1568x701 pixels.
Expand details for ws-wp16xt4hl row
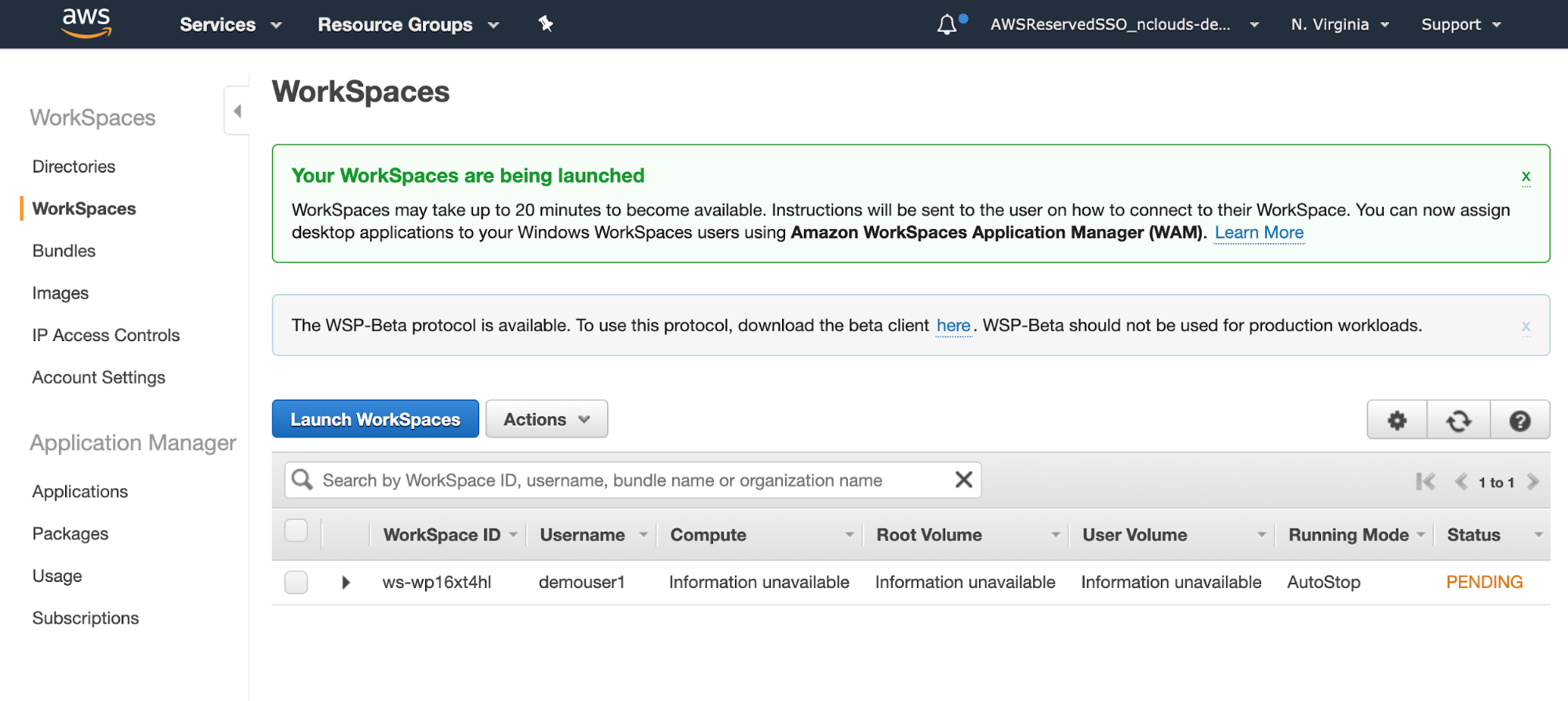point(346,583)
